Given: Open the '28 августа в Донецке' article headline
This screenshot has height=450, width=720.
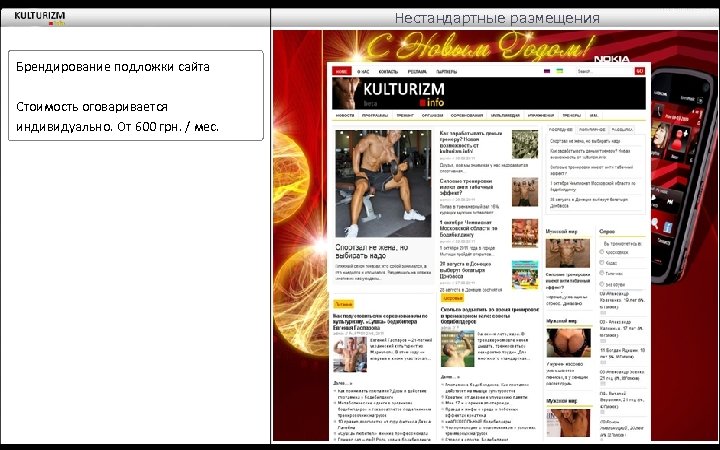Looking at the screenshot, I should (x=466, y=270).
